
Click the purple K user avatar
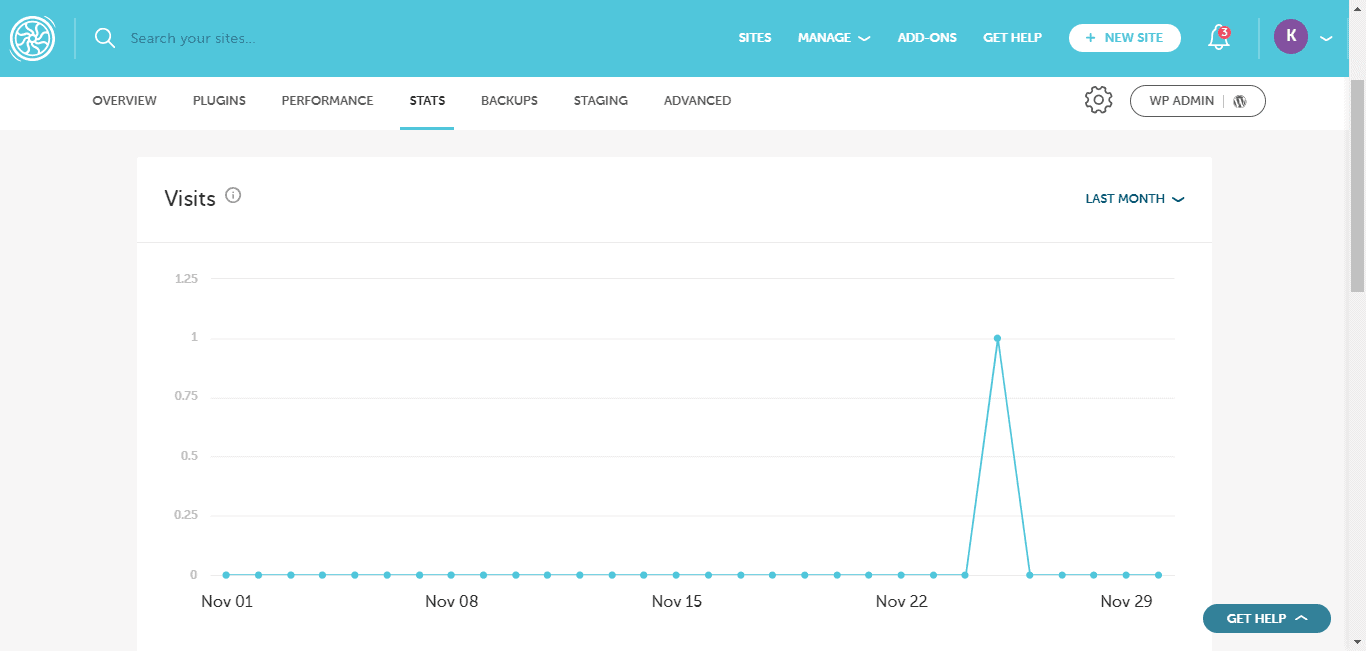[x=1290, y=37]
